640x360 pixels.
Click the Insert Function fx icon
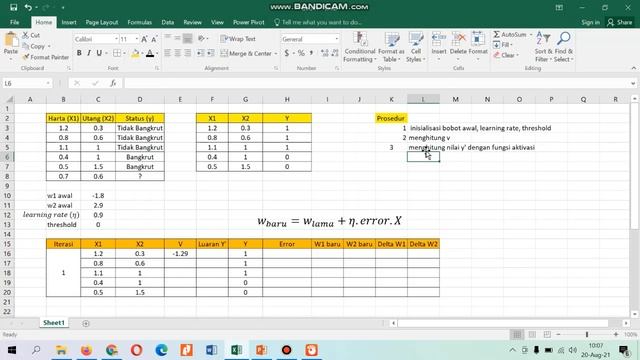point(113,83)
